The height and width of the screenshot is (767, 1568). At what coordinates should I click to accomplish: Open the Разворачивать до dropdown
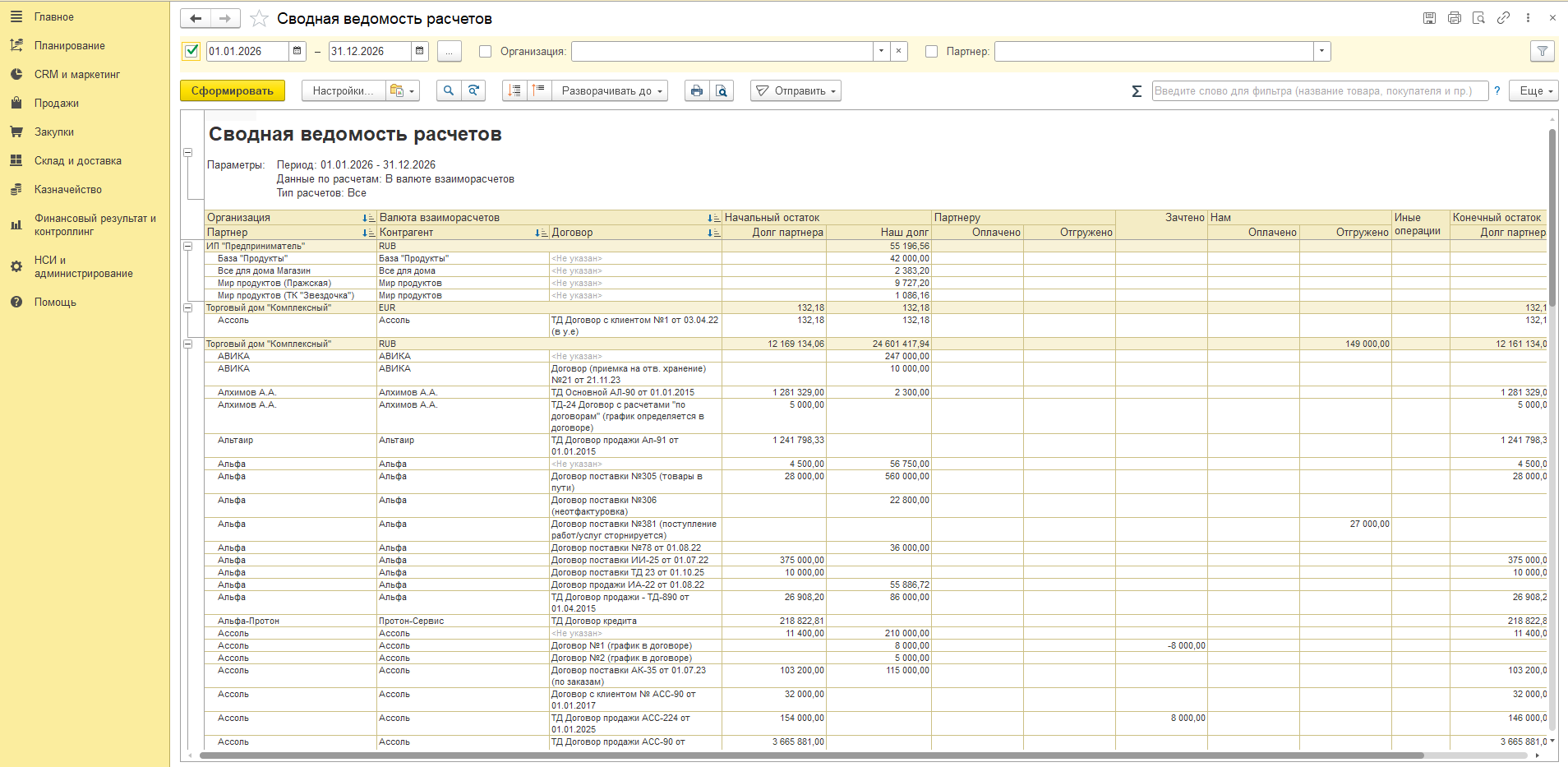click(x=610, y=90)
